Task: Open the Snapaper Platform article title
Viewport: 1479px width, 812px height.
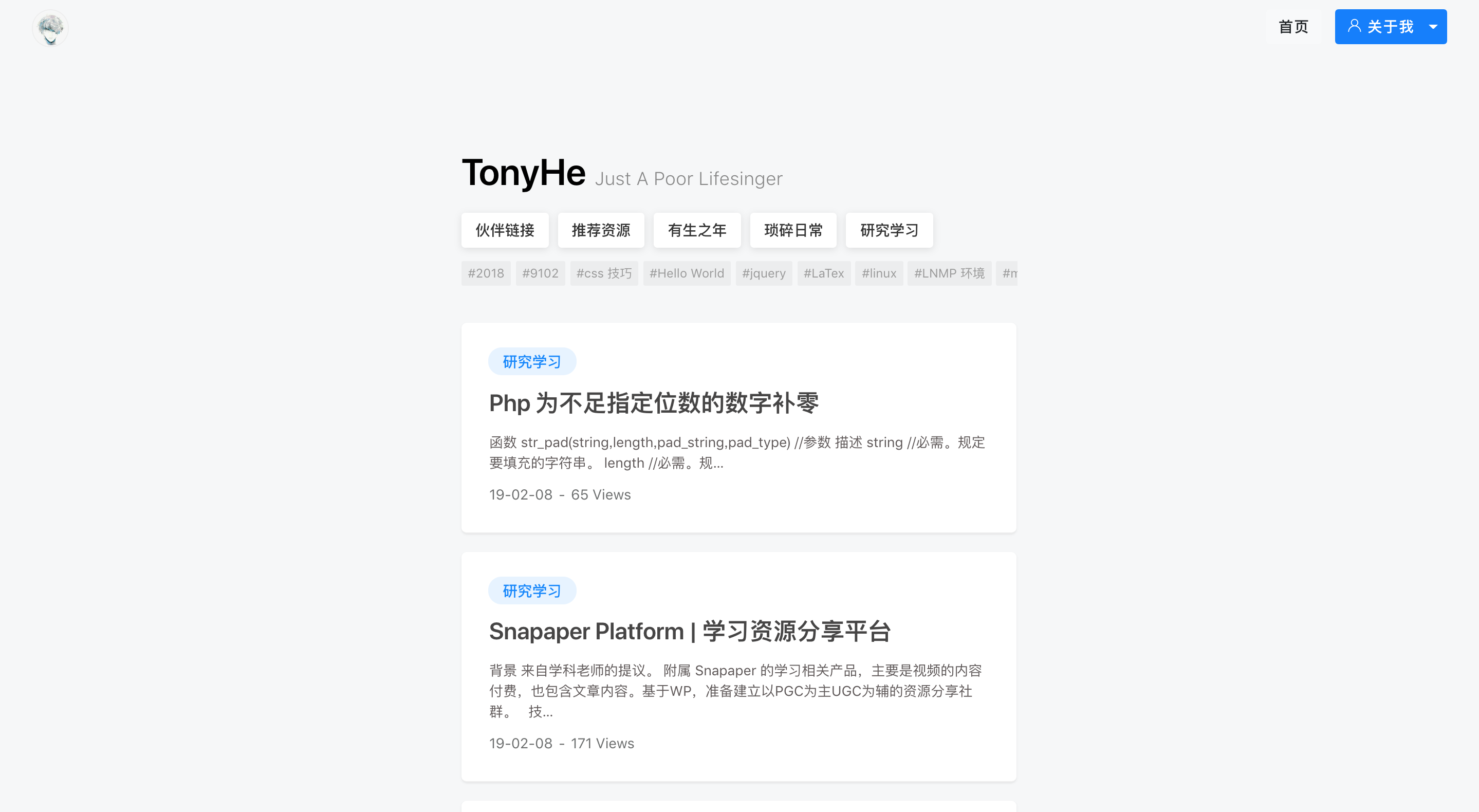Action: 689,631
